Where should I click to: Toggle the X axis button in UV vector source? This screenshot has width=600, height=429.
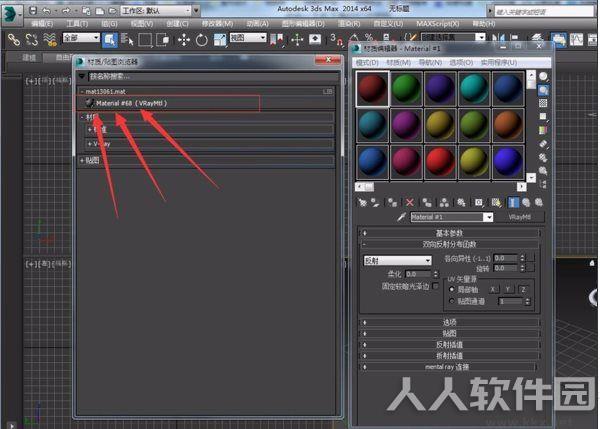493,289
